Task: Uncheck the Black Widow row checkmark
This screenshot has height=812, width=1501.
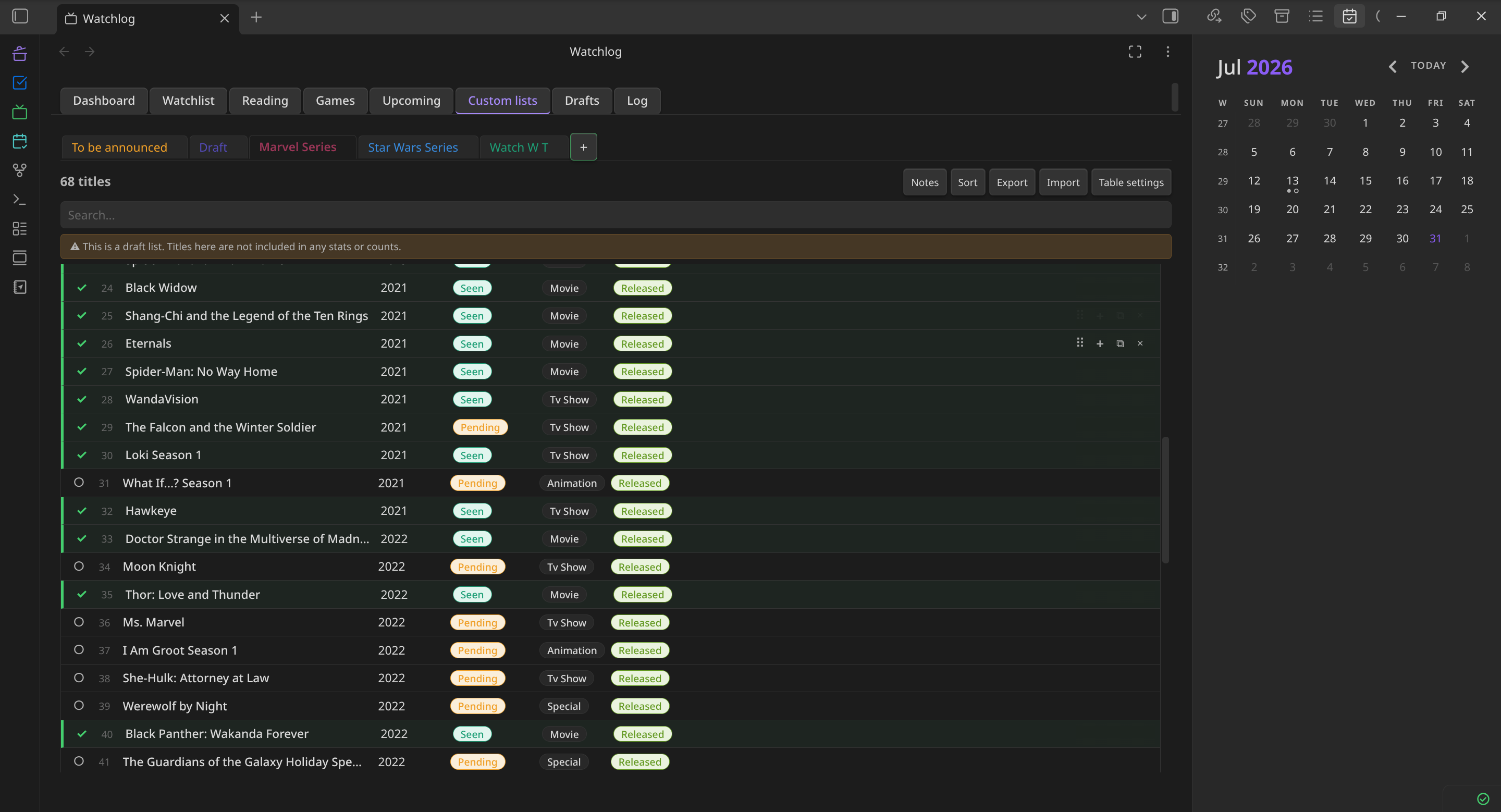Action: point(82,288)
